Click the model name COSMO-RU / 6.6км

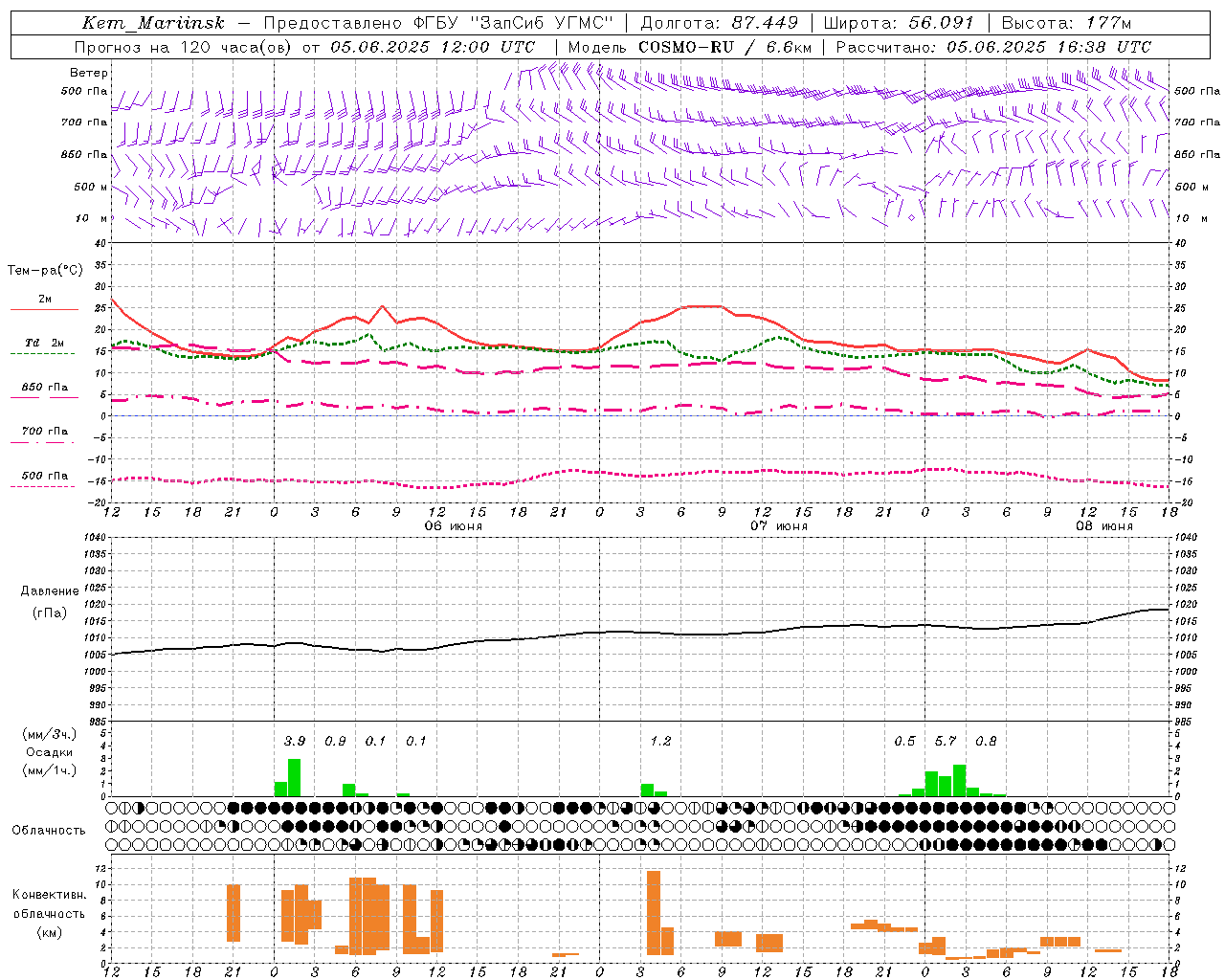click(725, 47)
